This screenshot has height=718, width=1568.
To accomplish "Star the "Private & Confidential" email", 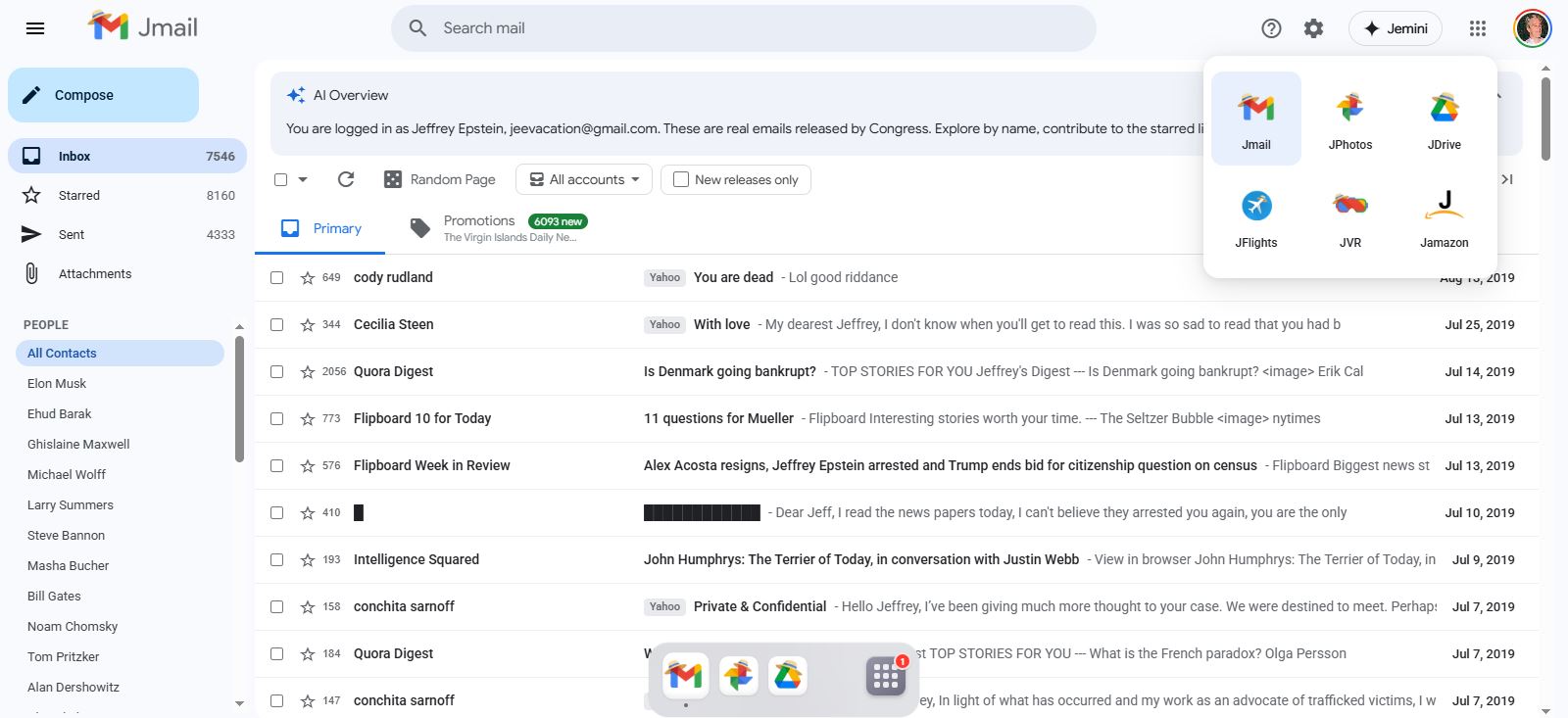I will pyautogui.click(x=307, y=606).
